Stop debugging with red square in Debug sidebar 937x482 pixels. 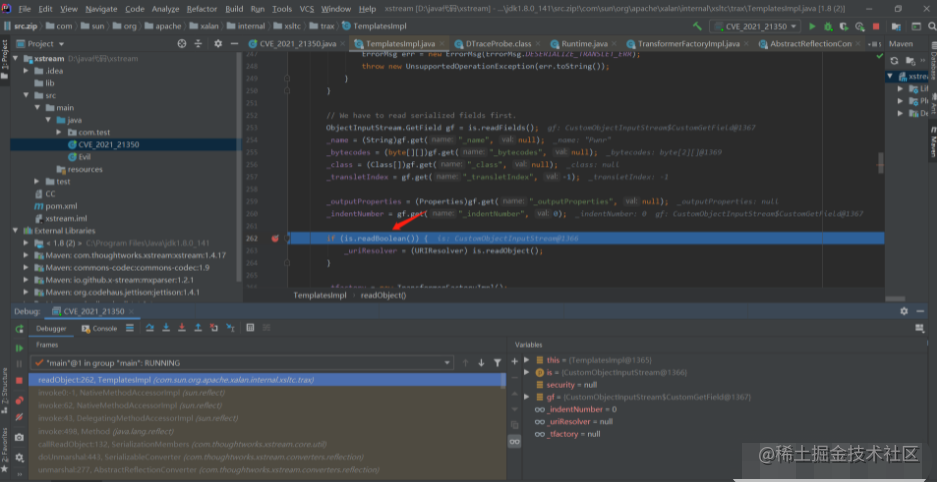(19, 380)
